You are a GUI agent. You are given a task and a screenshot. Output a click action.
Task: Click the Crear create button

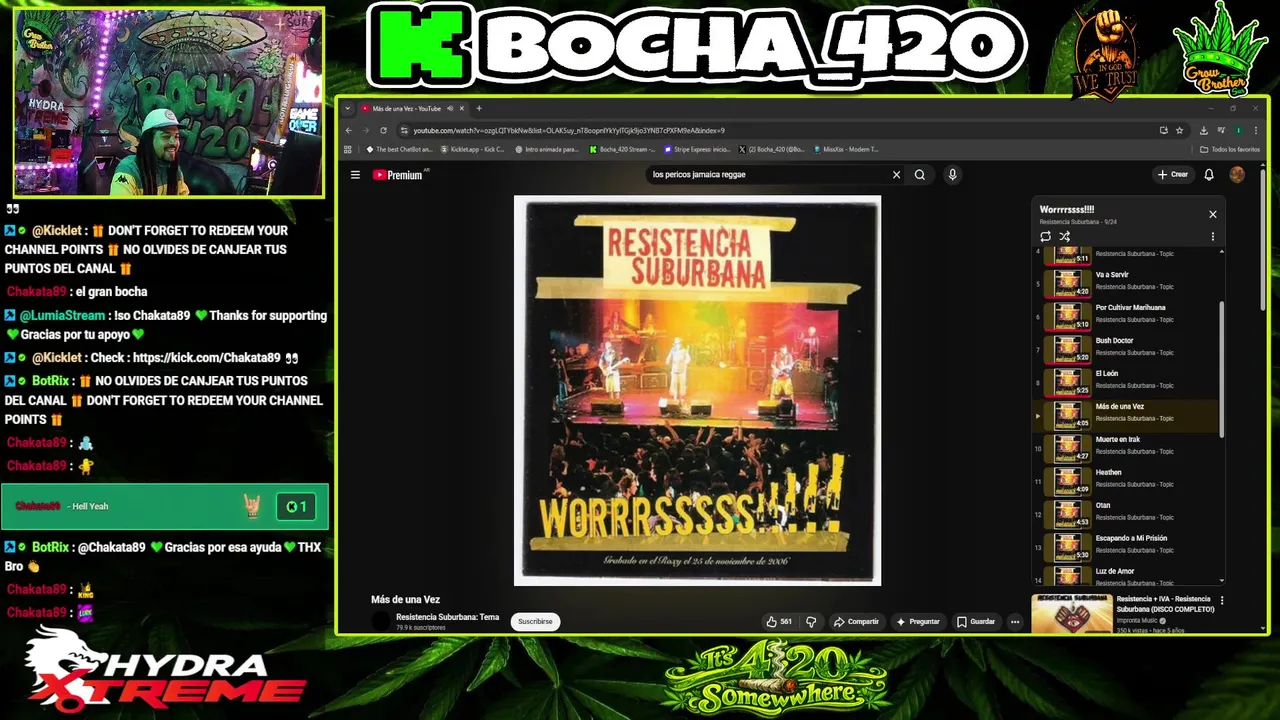1173,175
